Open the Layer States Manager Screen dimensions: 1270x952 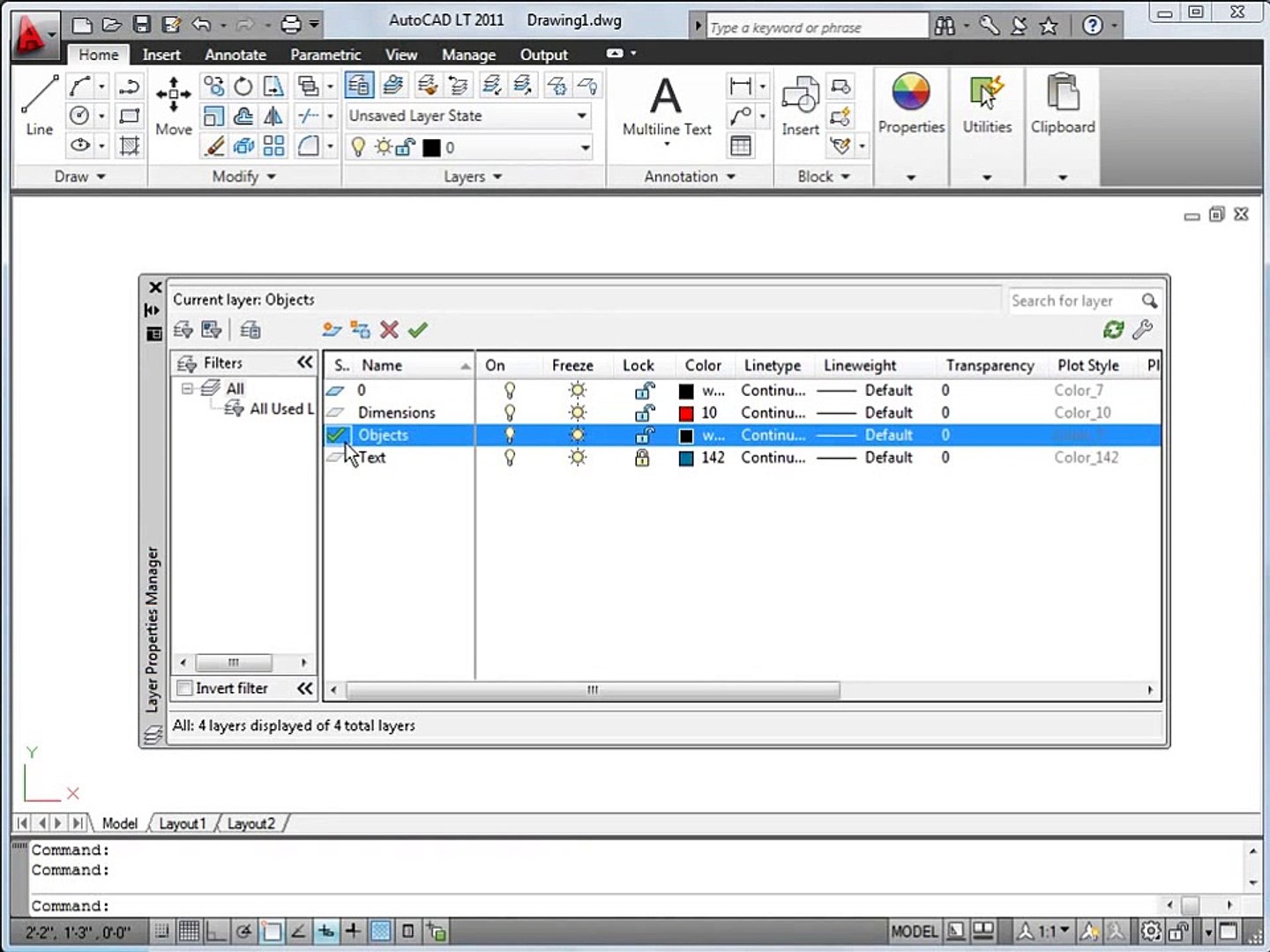(x=250, y=330)
